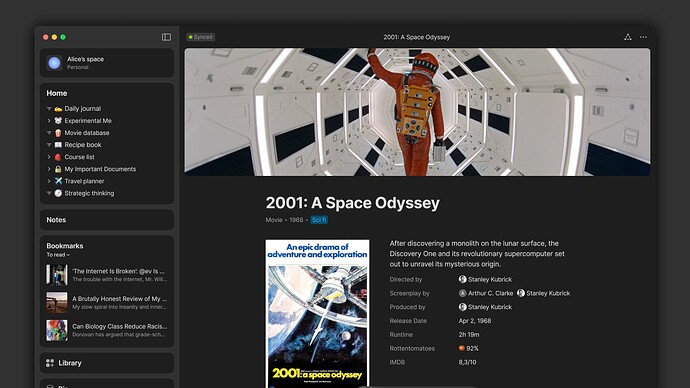Screen dimensions: 690x388
Task: Click the astronaut corridor cover image
Action: pos(417,112)
